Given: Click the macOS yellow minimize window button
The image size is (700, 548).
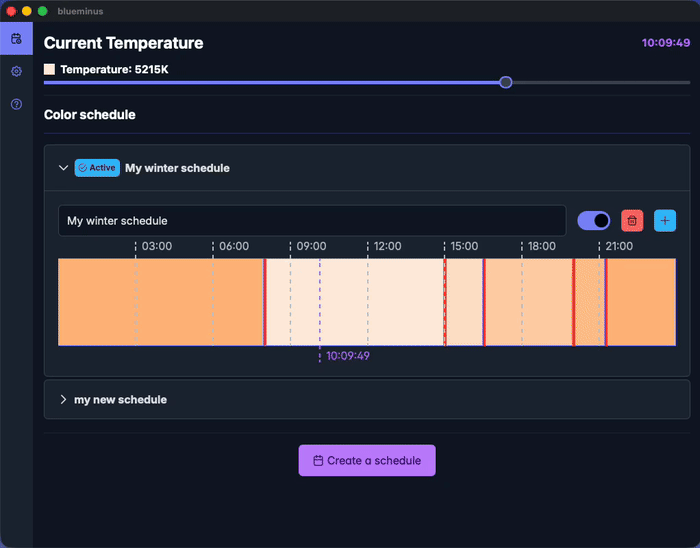Looking at the screenshot, I should 27,11.
